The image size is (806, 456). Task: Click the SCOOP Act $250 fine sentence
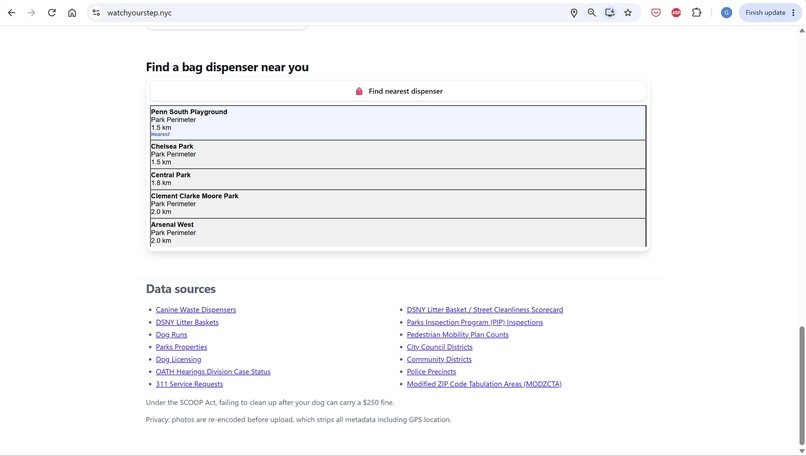pos(270,403)
